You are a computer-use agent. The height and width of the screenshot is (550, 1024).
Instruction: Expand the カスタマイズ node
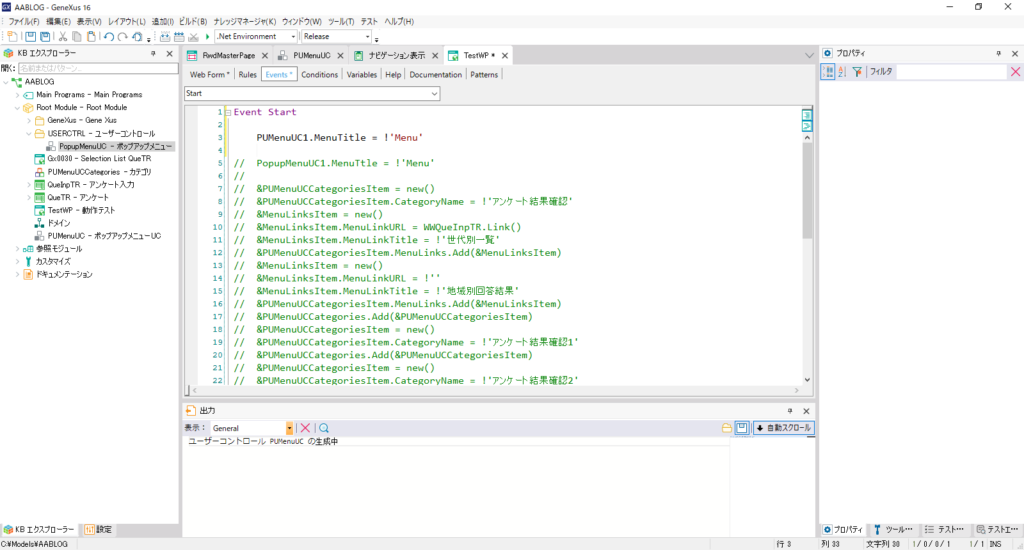coord(18,261)
